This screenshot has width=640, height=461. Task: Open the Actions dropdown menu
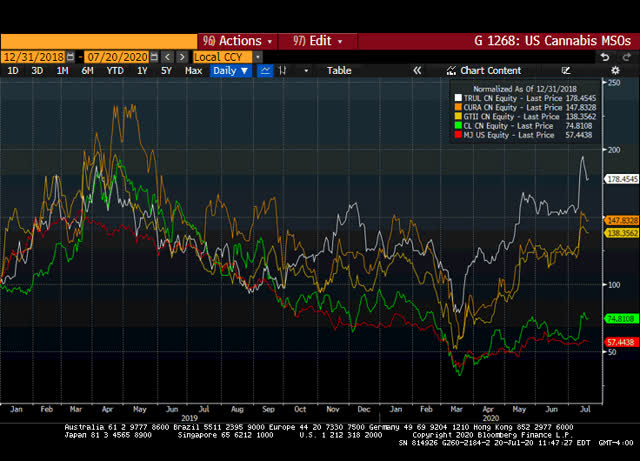click(238, 41)
